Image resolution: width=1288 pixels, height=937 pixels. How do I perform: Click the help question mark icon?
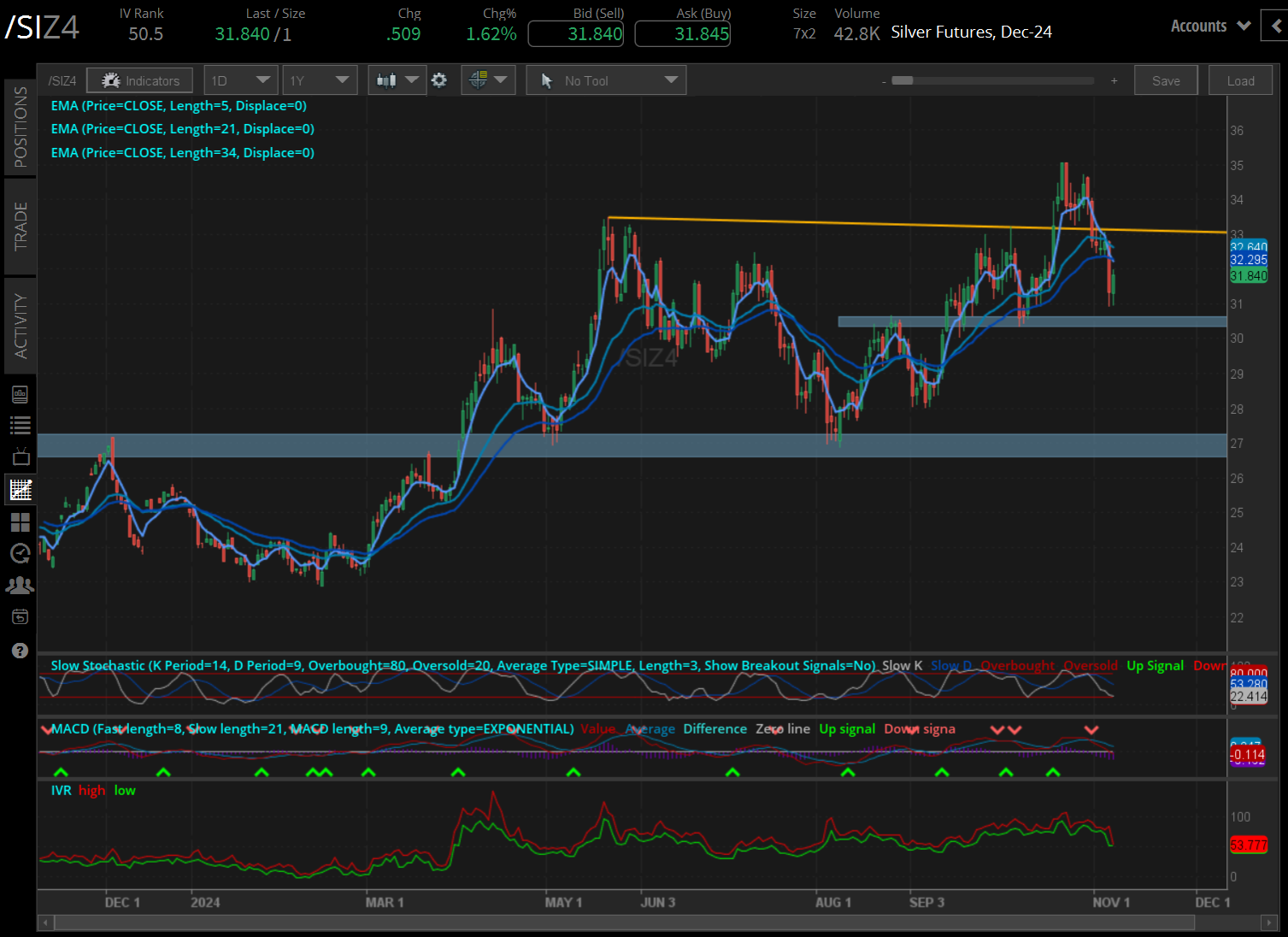[x=21, y=651]
